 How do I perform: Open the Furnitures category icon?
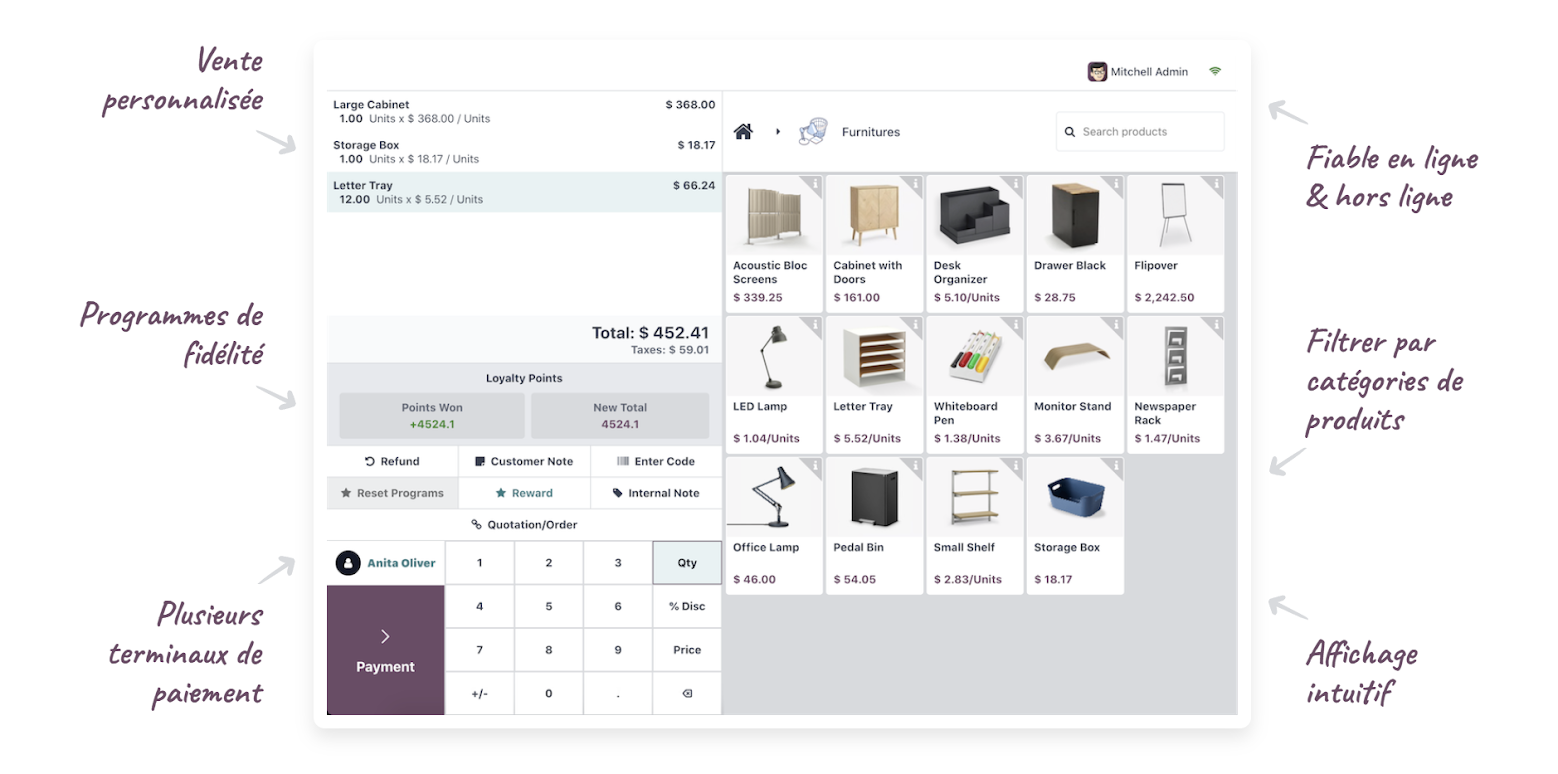(812, 132)
